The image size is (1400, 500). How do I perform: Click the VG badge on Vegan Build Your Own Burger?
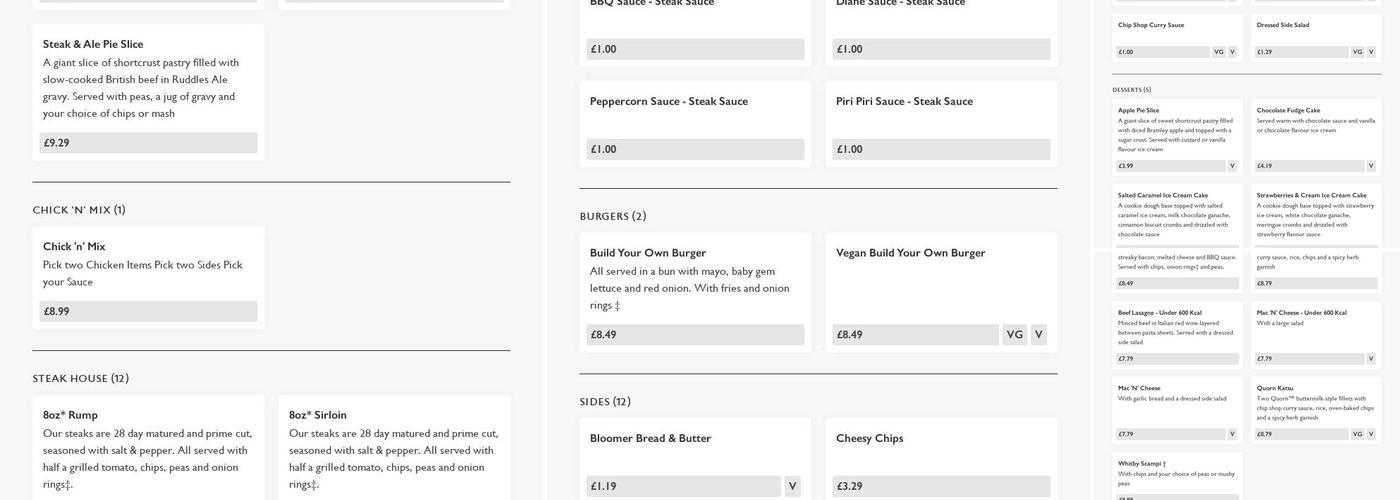tap(1014, 335)
